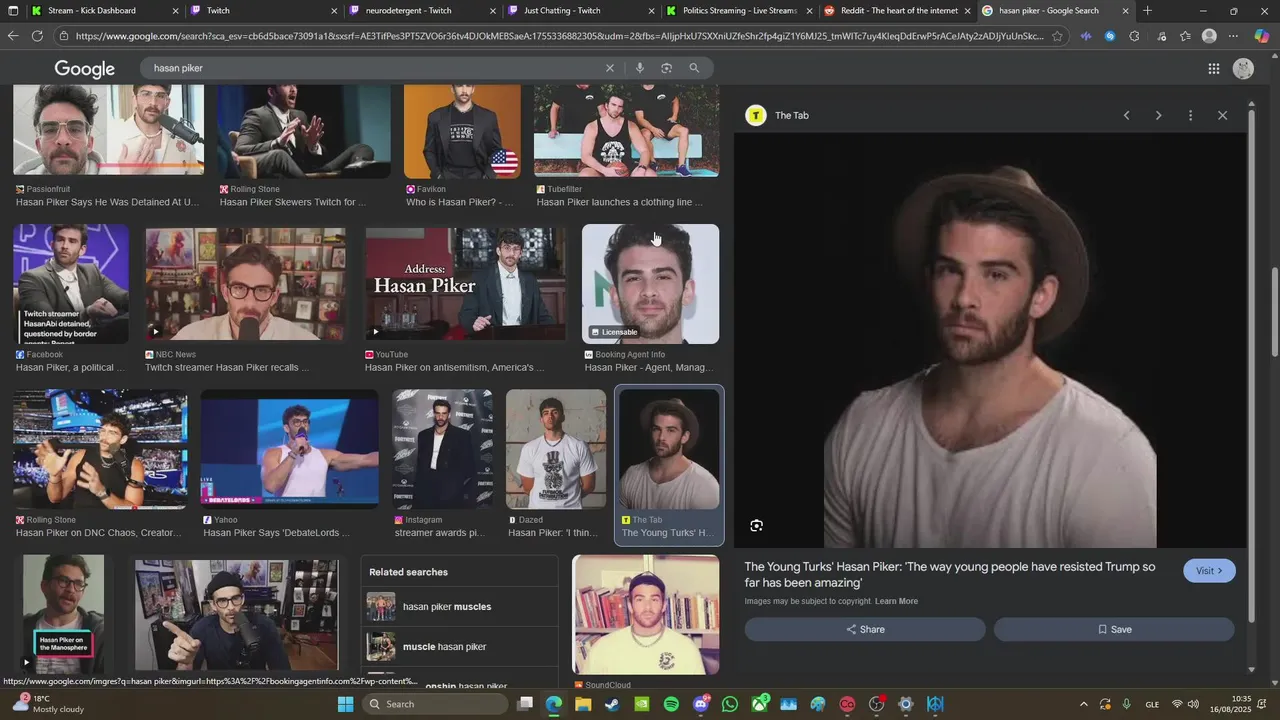1280x720 pixels.
Task: Click the Google logo
Action: click(85, 69)
